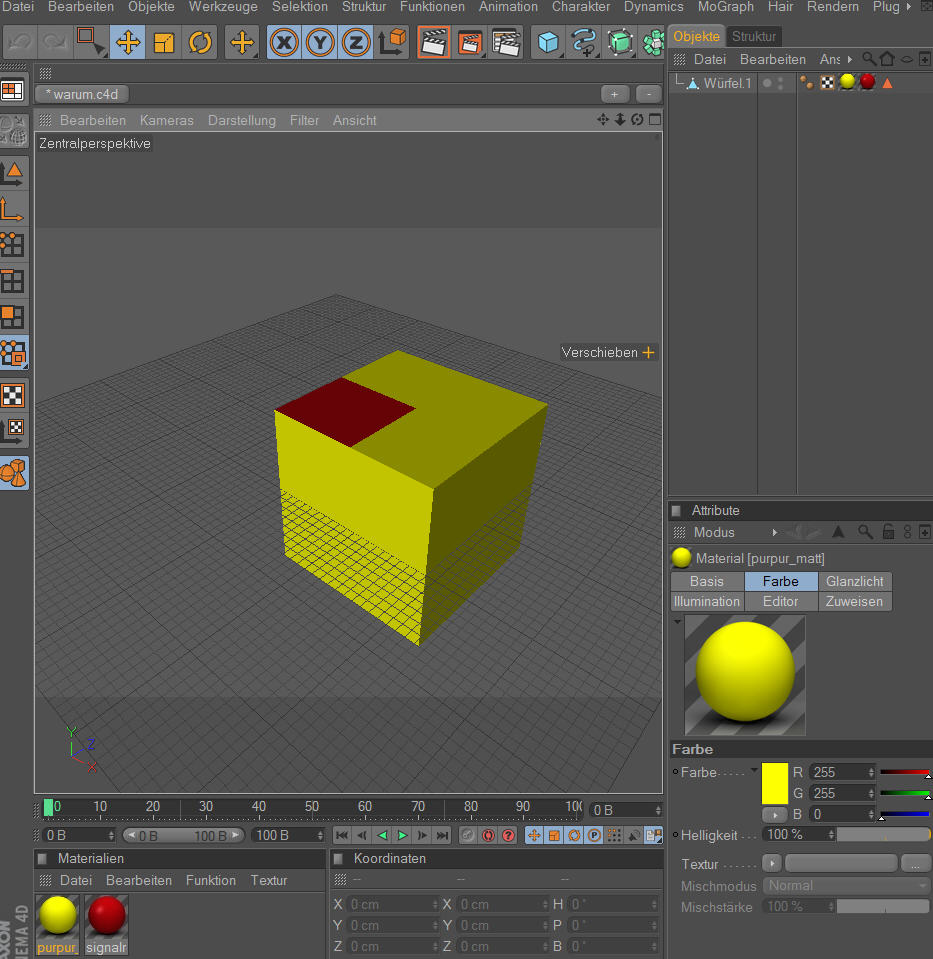Switch world/object coordinate system icon
933x959 pixels.
click(x=392, y=43)
